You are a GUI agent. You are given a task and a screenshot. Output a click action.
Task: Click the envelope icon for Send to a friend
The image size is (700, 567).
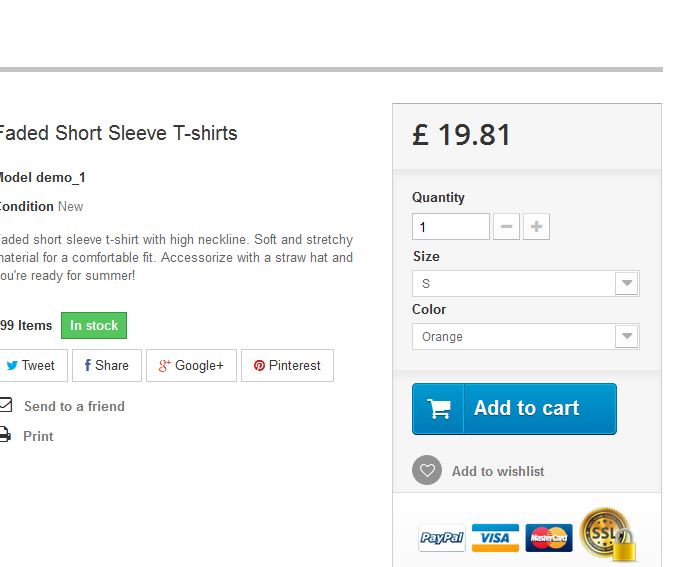point(5,405)
